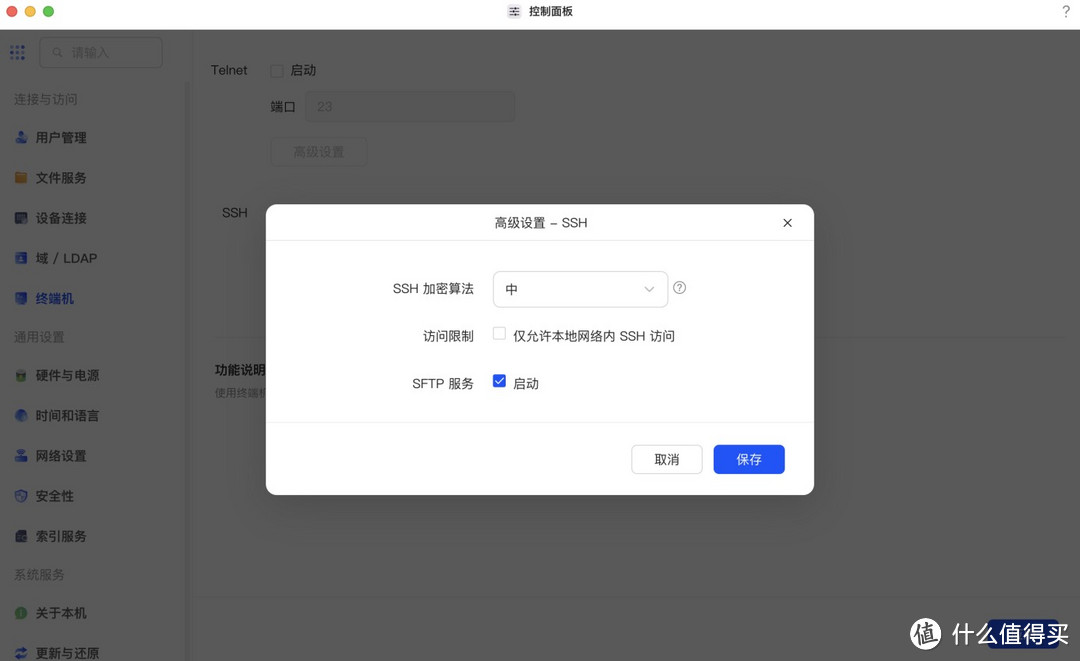Open 文件服务 in sidebar
This screenshot has height=661, width=1080.
click(61, 178)
